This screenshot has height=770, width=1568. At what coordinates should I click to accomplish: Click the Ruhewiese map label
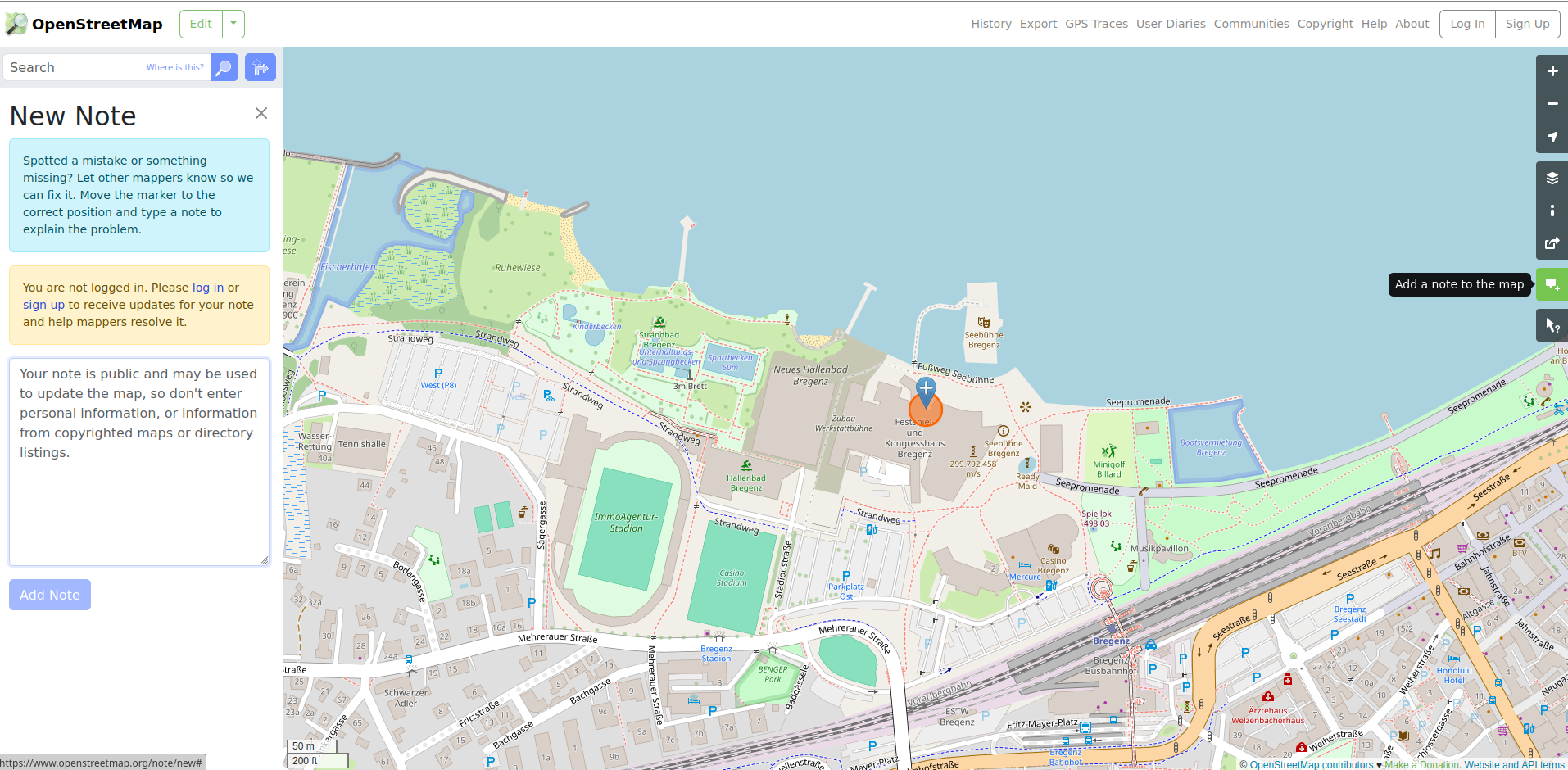(518, 268)
